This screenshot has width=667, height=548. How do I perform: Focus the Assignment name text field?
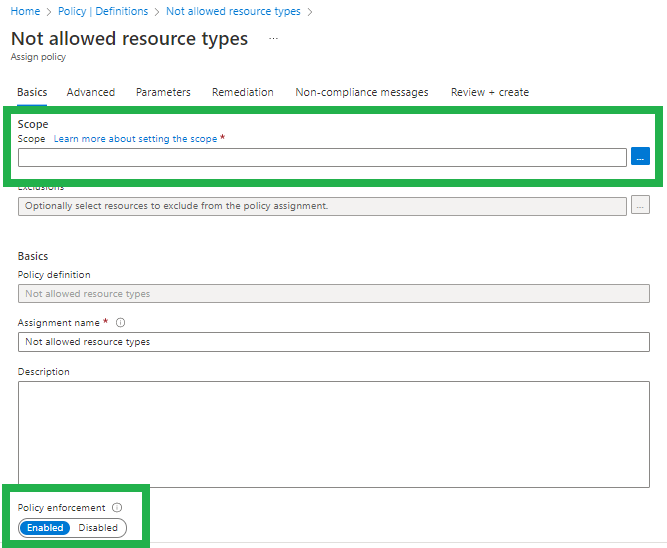[333, 342]
